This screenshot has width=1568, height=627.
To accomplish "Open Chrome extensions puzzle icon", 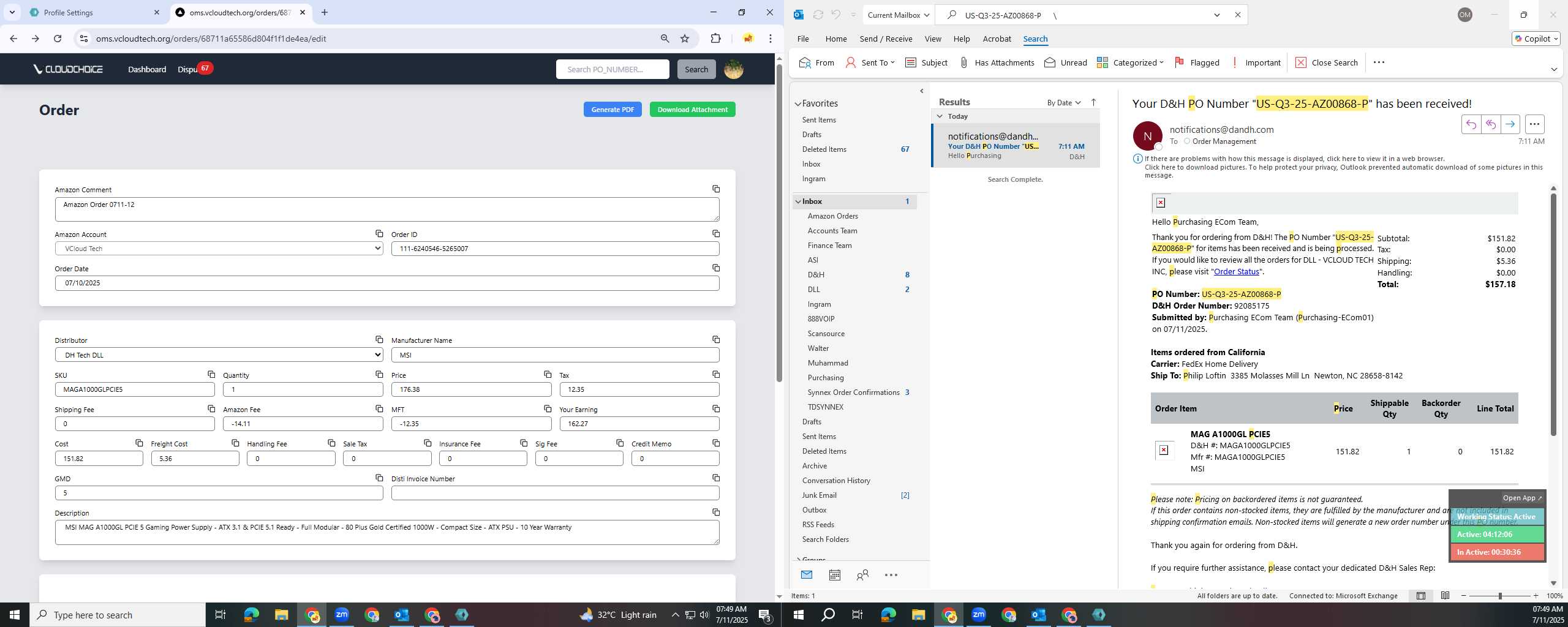I will pyautogui.click(x=715, y=39).
